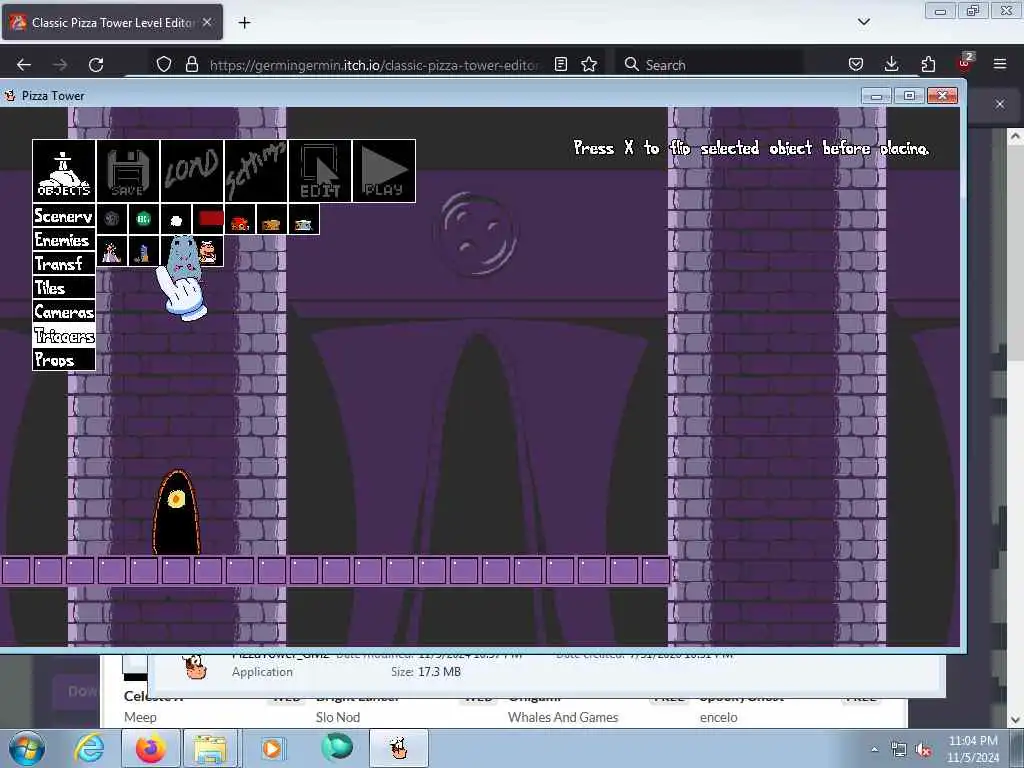Open the Objects panel icon
Image resolution: width=1024 pixels, height=768 pixels.
click(64, 171)
